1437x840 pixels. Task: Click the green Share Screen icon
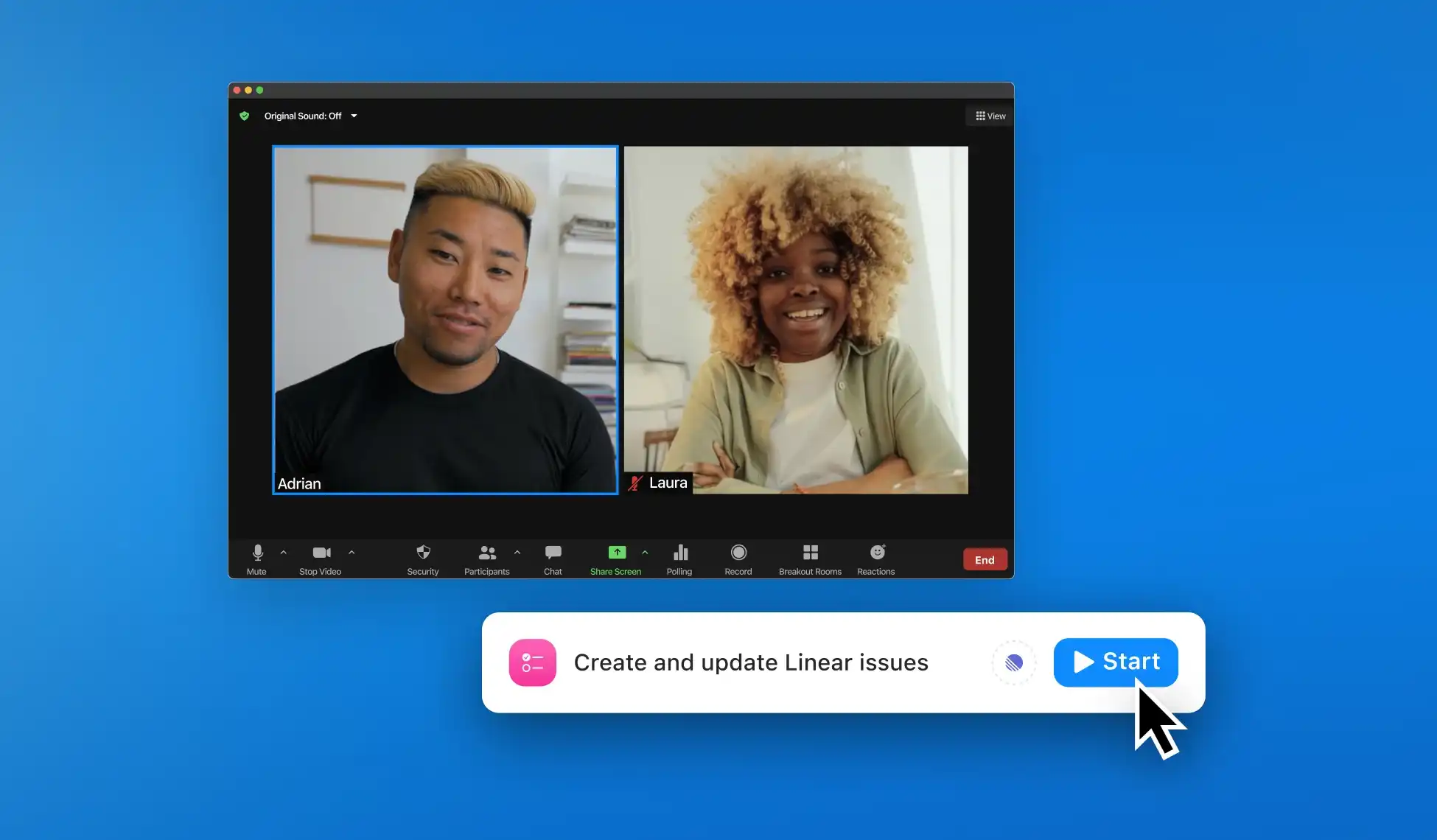click(x=617, y=553)
